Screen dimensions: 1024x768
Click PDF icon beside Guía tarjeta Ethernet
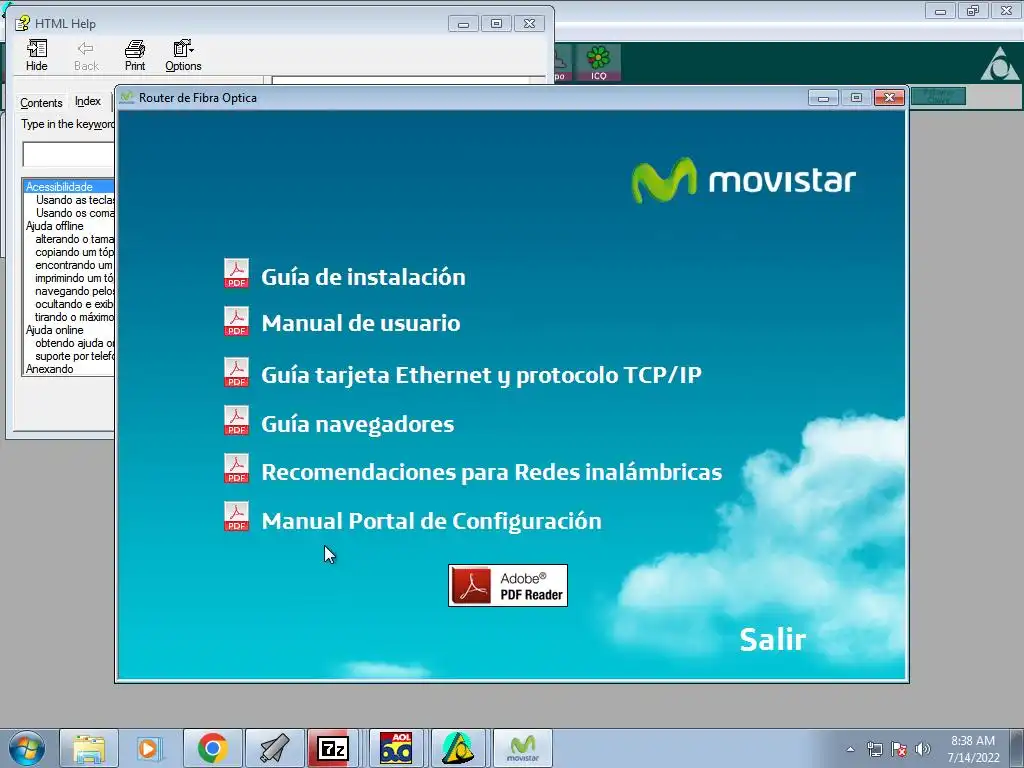[236, 372]
